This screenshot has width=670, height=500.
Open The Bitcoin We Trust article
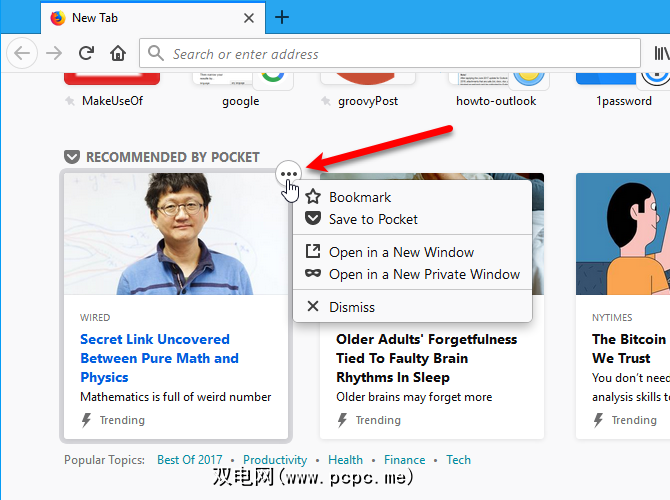629,348
